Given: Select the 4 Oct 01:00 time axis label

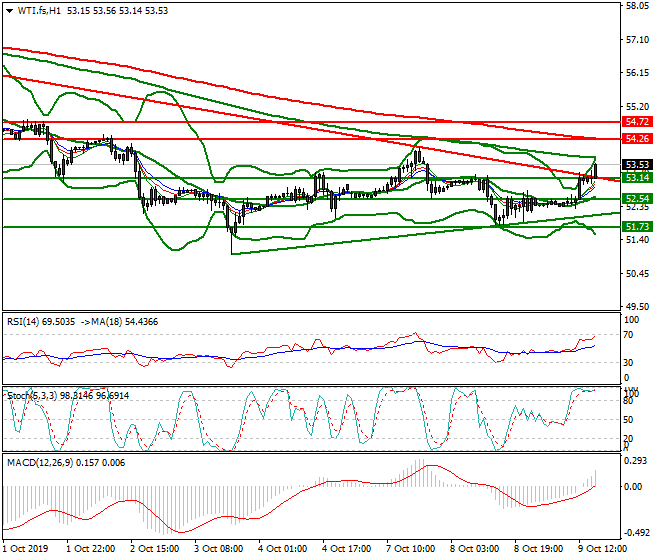Looking at the screenshot, I should click(x=282, y=549).
